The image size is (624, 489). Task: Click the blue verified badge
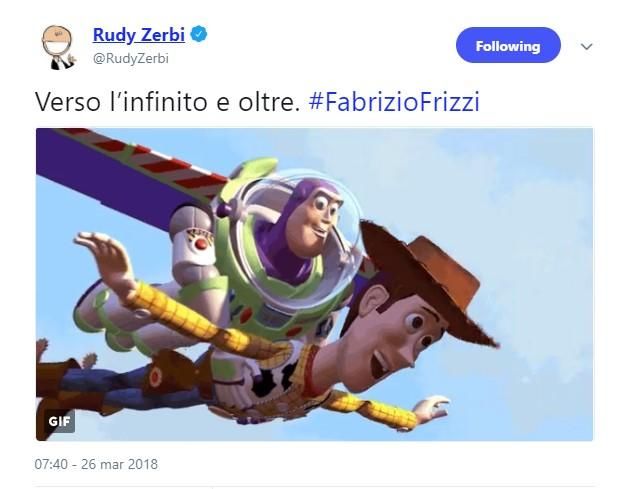coord(199,35)
